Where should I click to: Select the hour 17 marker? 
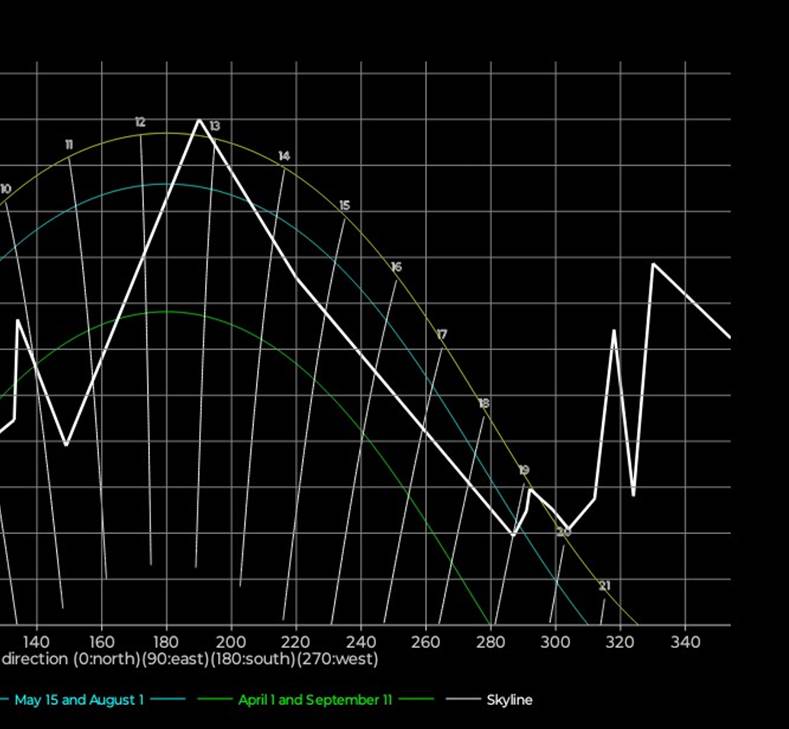coord(442,334)
